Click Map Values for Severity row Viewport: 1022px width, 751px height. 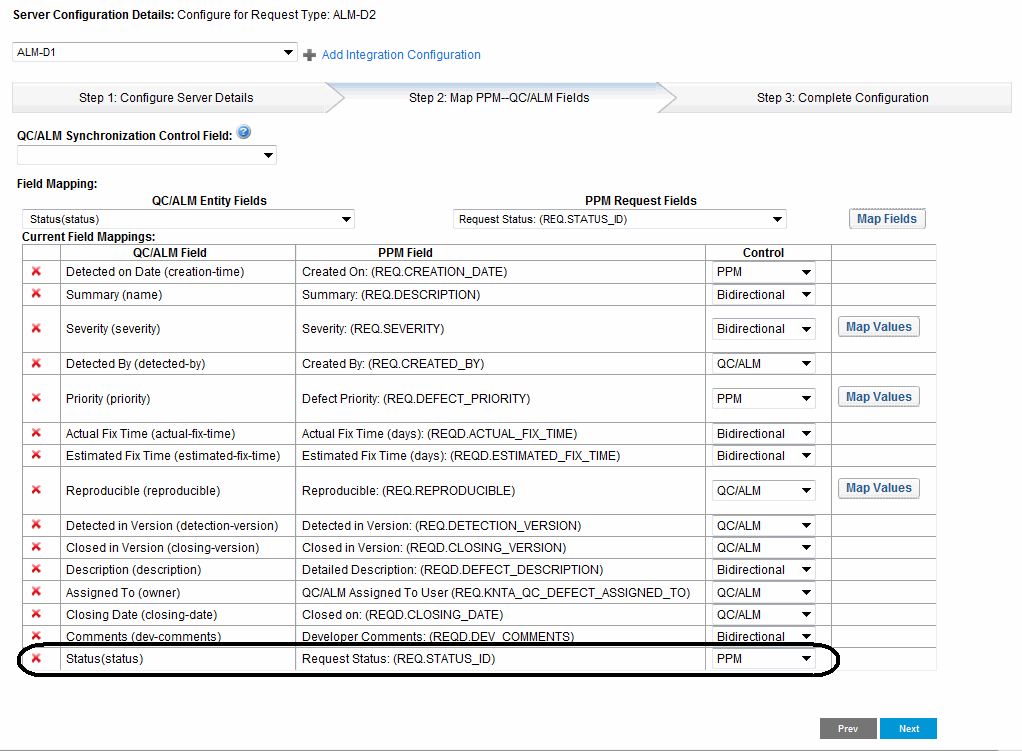pos(878,327)
